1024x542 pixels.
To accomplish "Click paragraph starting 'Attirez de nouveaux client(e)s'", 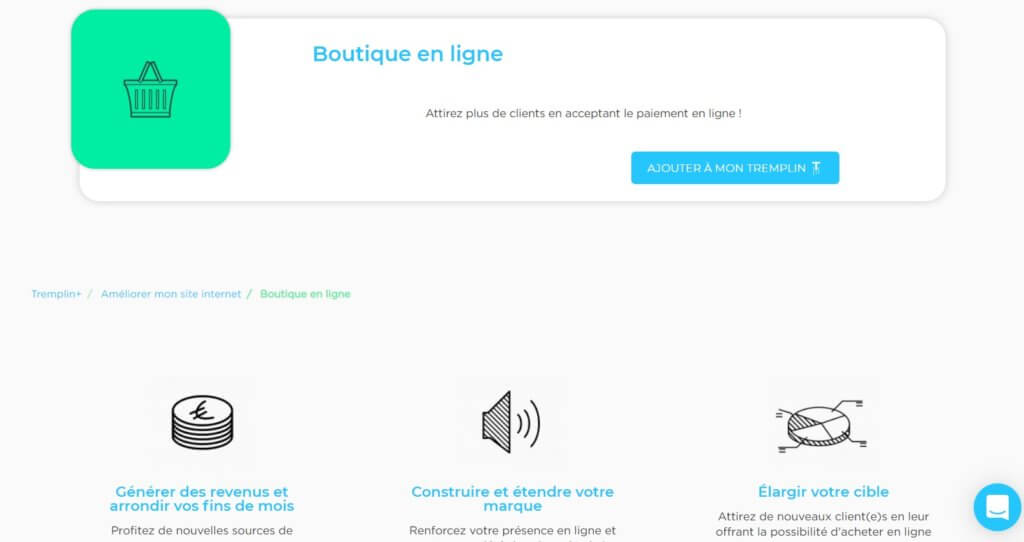I will pos(823,524).
